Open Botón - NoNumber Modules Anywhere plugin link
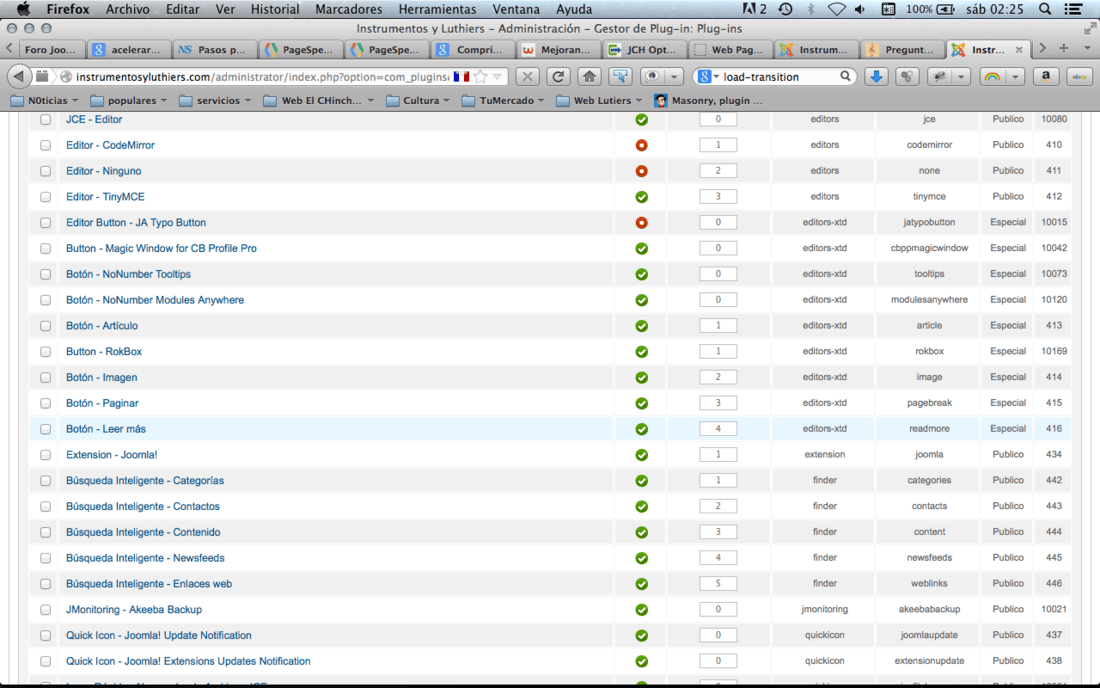This screenshot has width=1100, height=688. [155, 300]
